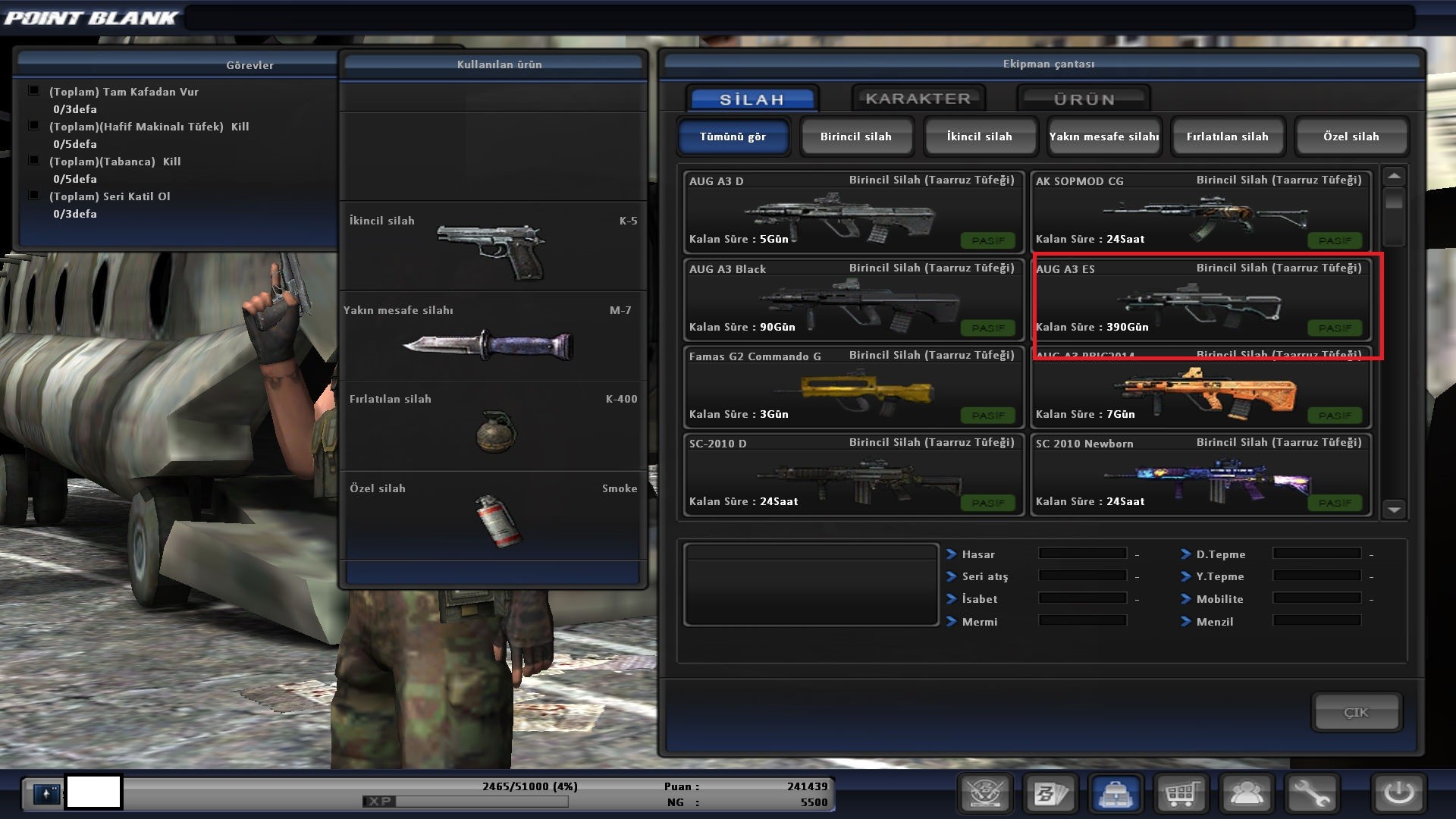This screenshot has width=1456, height=819.
Task: Click the Menzil stat label
Action: coord(1215,622)
